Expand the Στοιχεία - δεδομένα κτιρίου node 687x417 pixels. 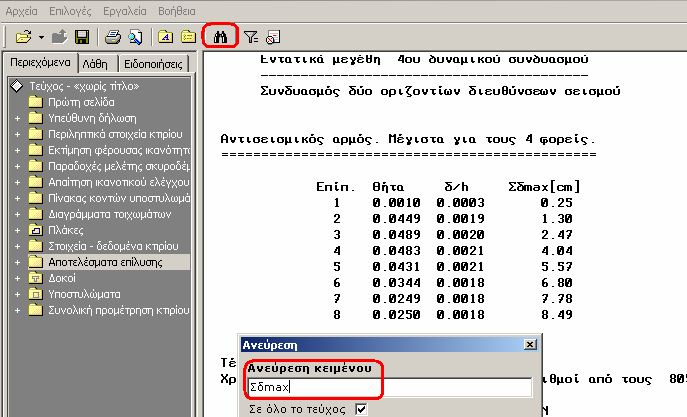(x=18, y=246)
